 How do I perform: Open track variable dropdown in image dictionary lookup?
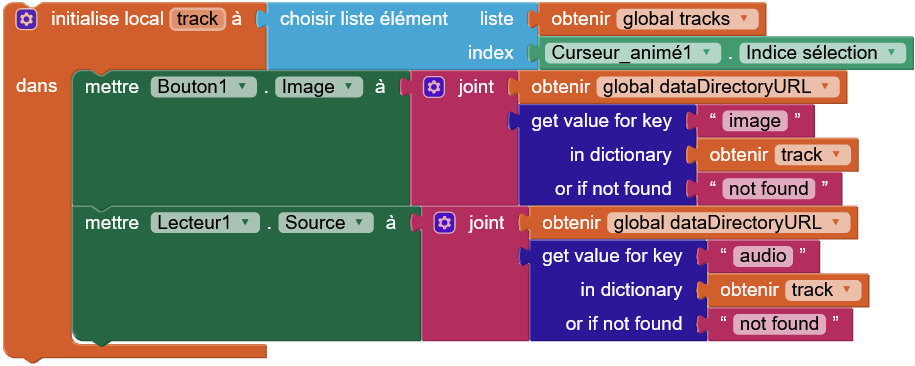(812, 155)
